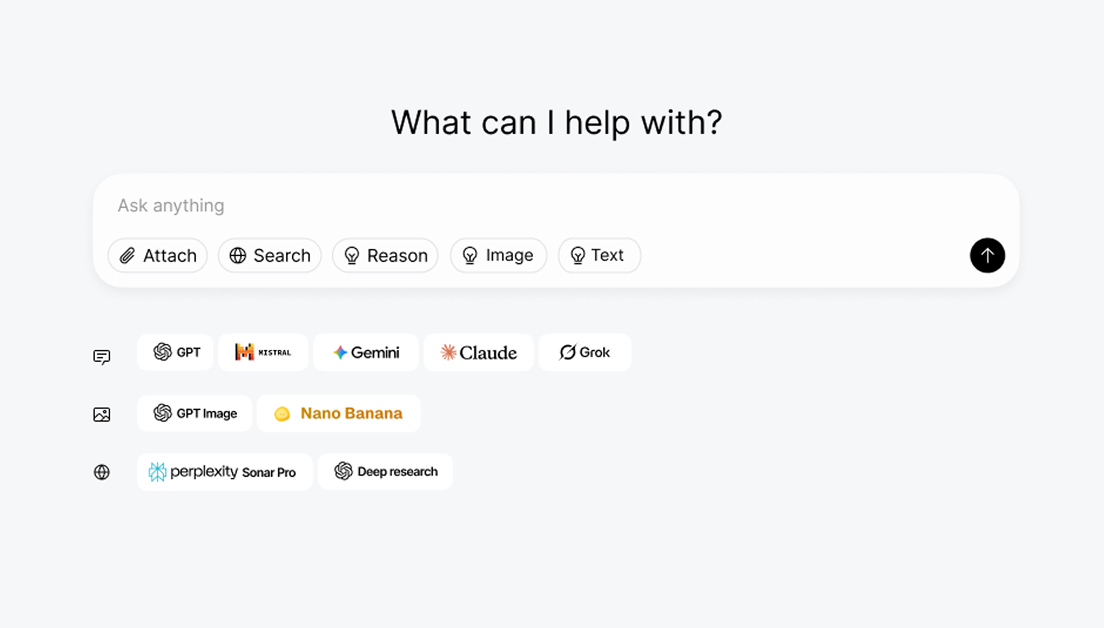This screenshot has height=628, width=1104.
Task: Toggle the Image mode pill
Action: 498,255
